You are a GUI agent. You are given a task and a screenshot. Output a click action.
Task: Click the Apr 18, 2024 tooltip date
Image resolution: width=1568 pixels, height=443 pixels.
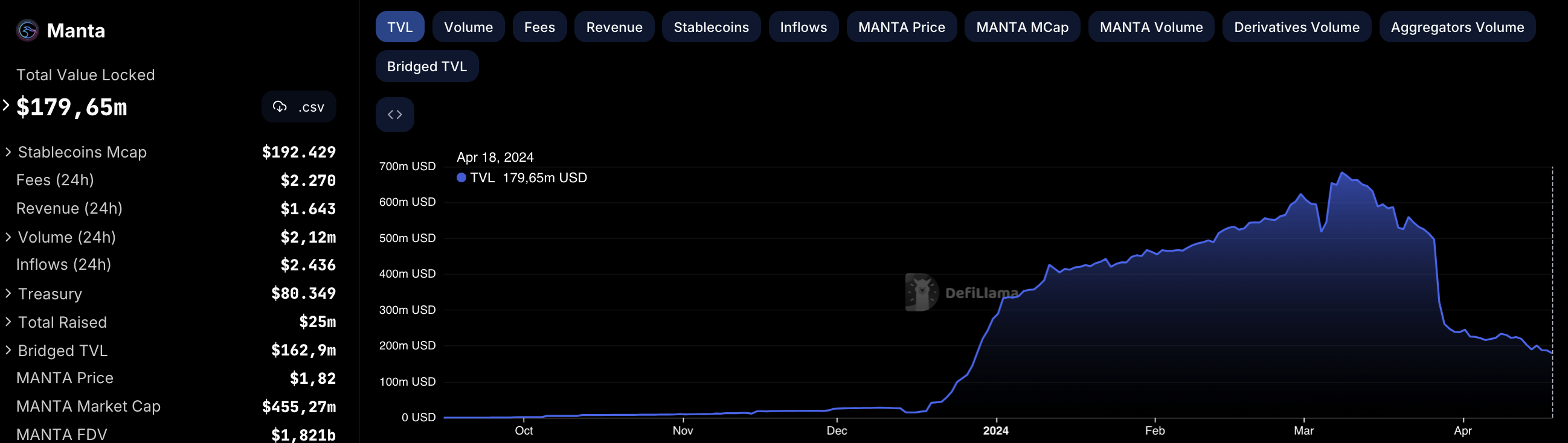(495, 158)
